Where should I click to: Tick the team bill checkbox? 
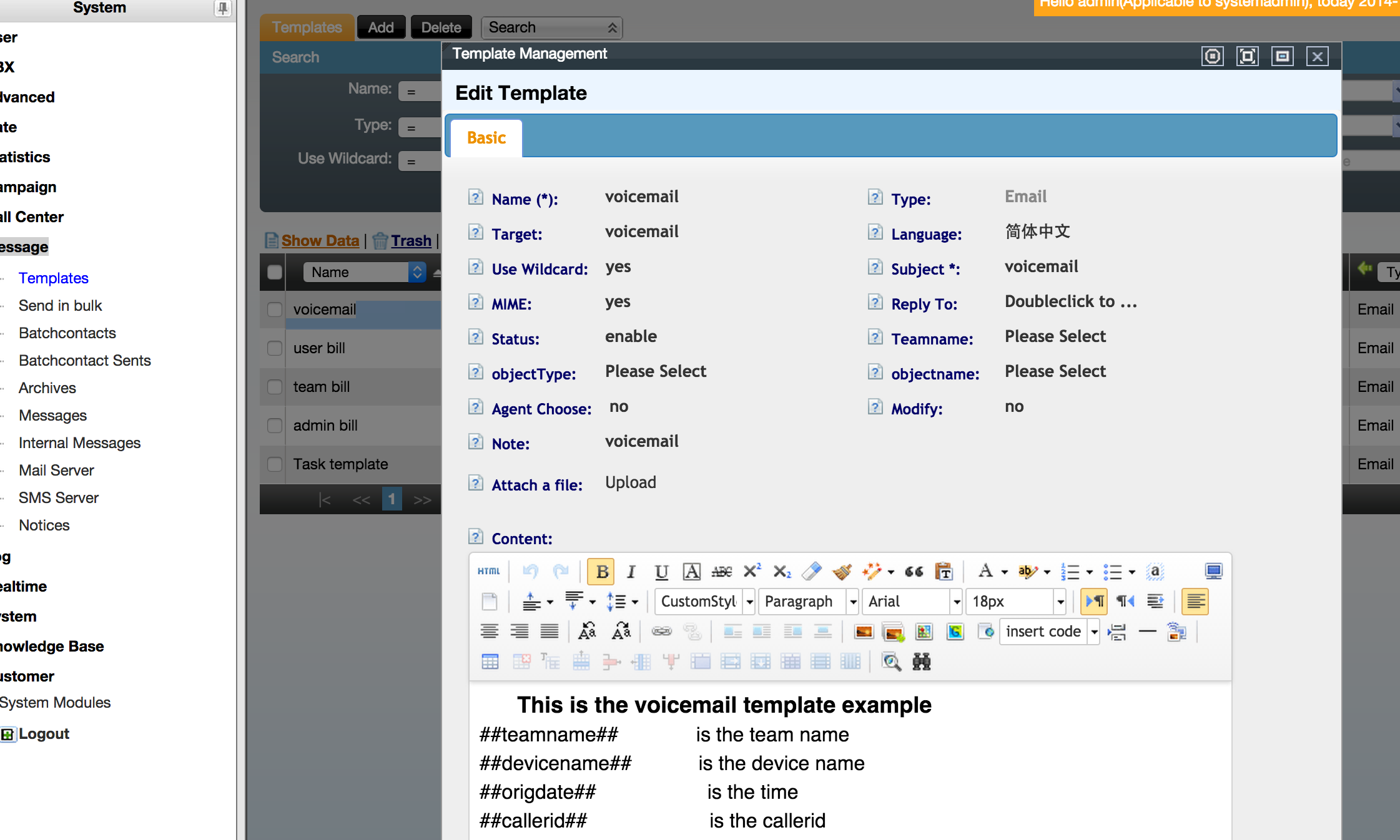pyautogui.click(x=275, y=387)
